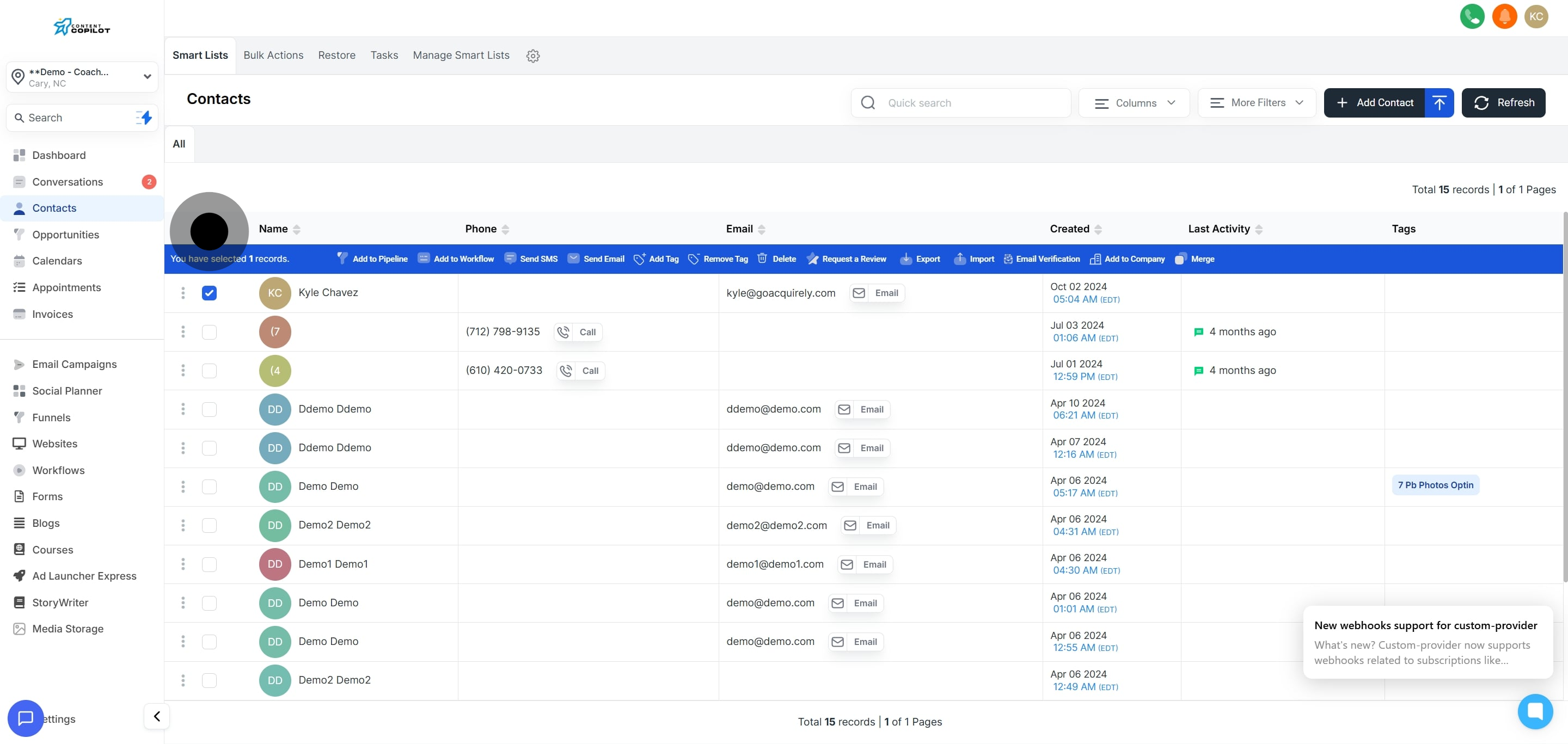Click the Delete trash icon in bulk bar
Screen dimensions: 1568x744
pos(762,259)
